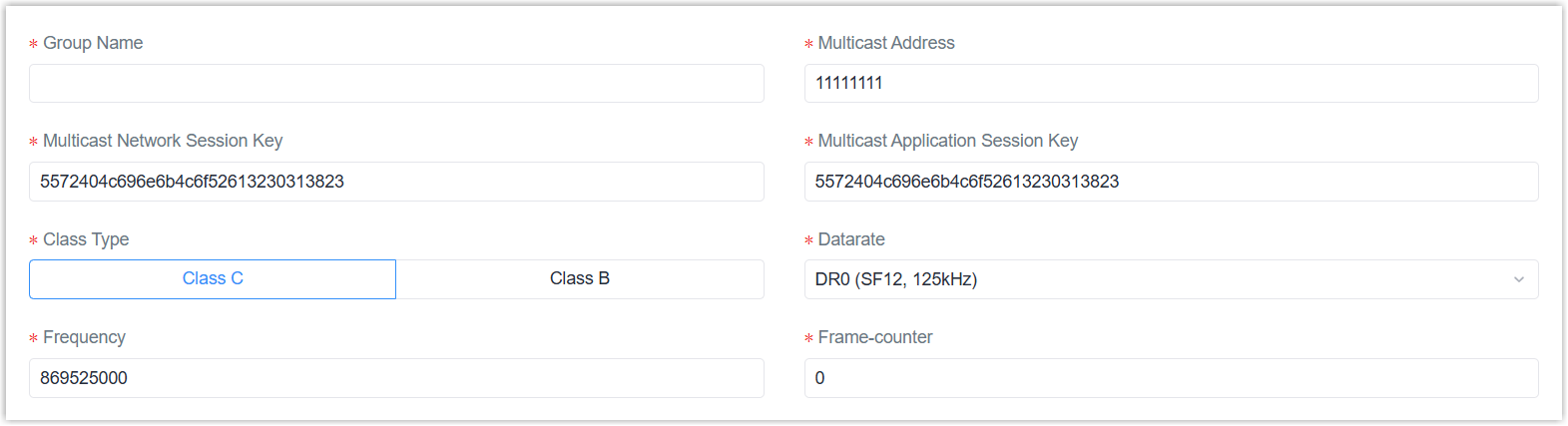Screen dimensions: 1568x426
Task: Select the Class C option
Action: point(213,279)
